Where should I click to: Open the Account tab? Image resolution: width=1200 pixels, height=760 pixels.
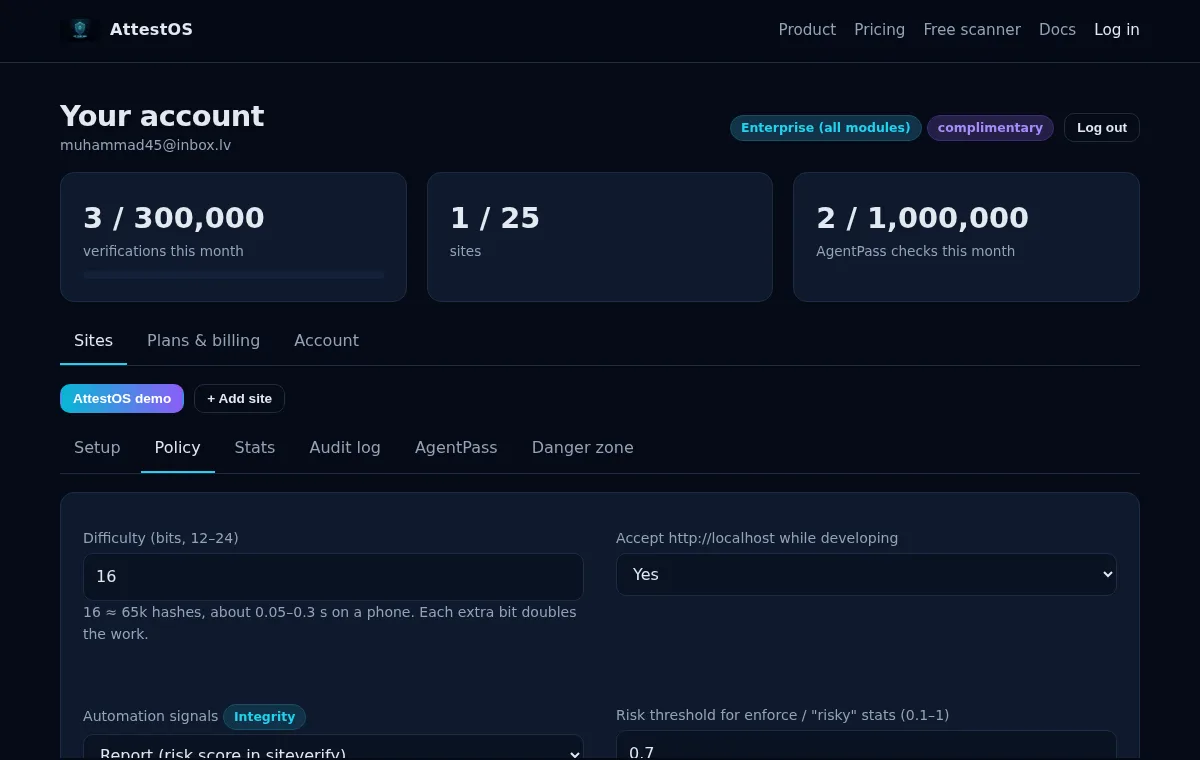click(326, 341)
